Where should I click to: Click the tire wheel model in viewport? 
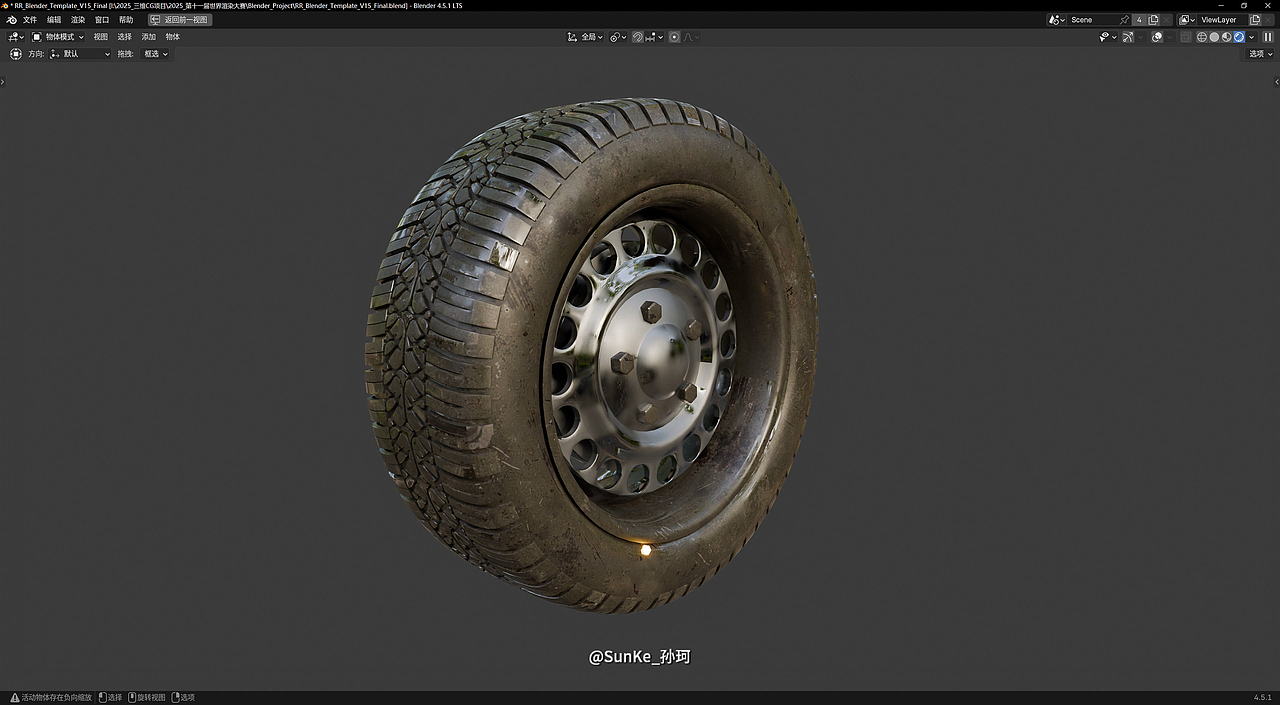click(591, 355)
